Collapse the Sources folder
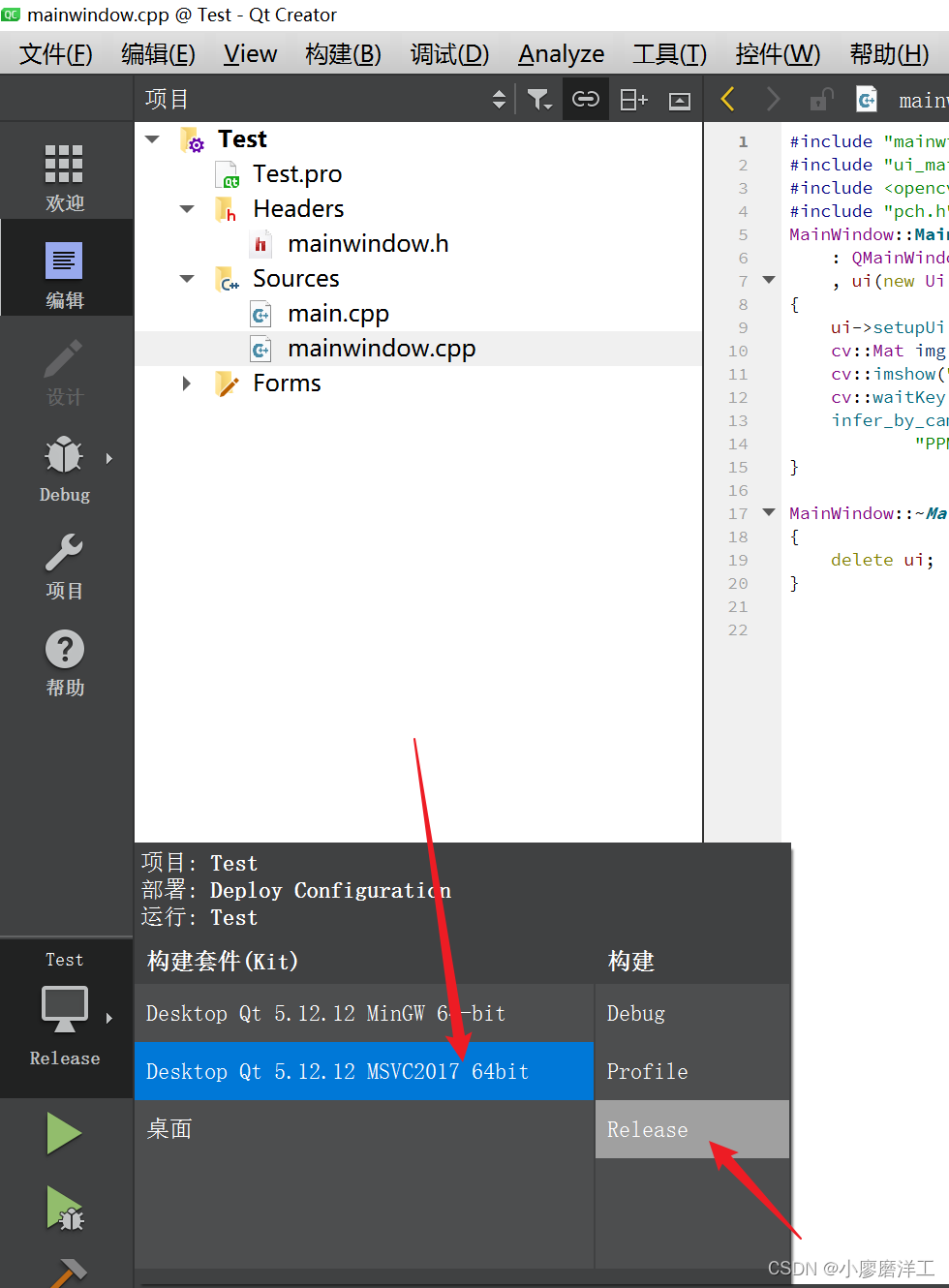 pos(187,279)
